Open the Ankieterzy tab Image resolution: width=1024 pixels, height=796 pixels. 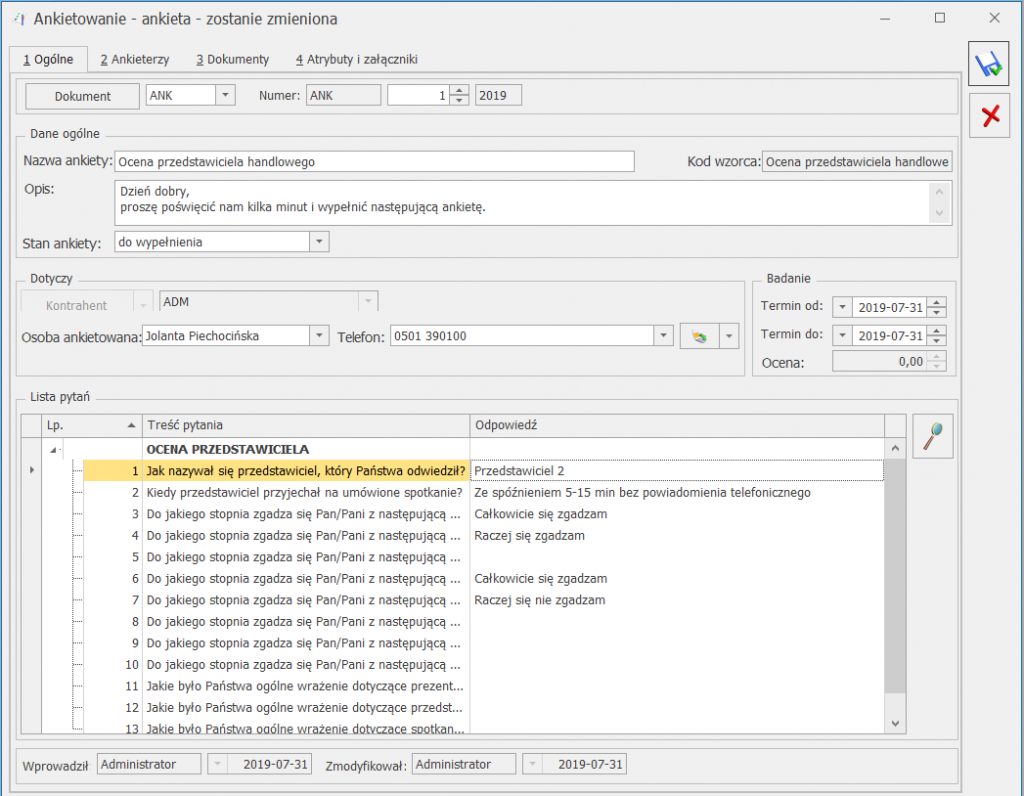coord(135,59)
